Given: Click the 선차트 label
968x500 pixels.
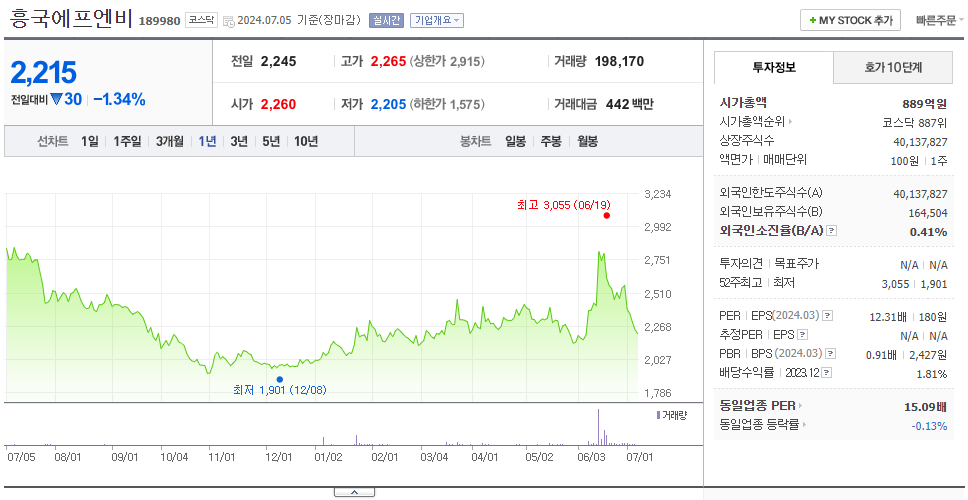Looking at the screenshot, I should [52, 141].
